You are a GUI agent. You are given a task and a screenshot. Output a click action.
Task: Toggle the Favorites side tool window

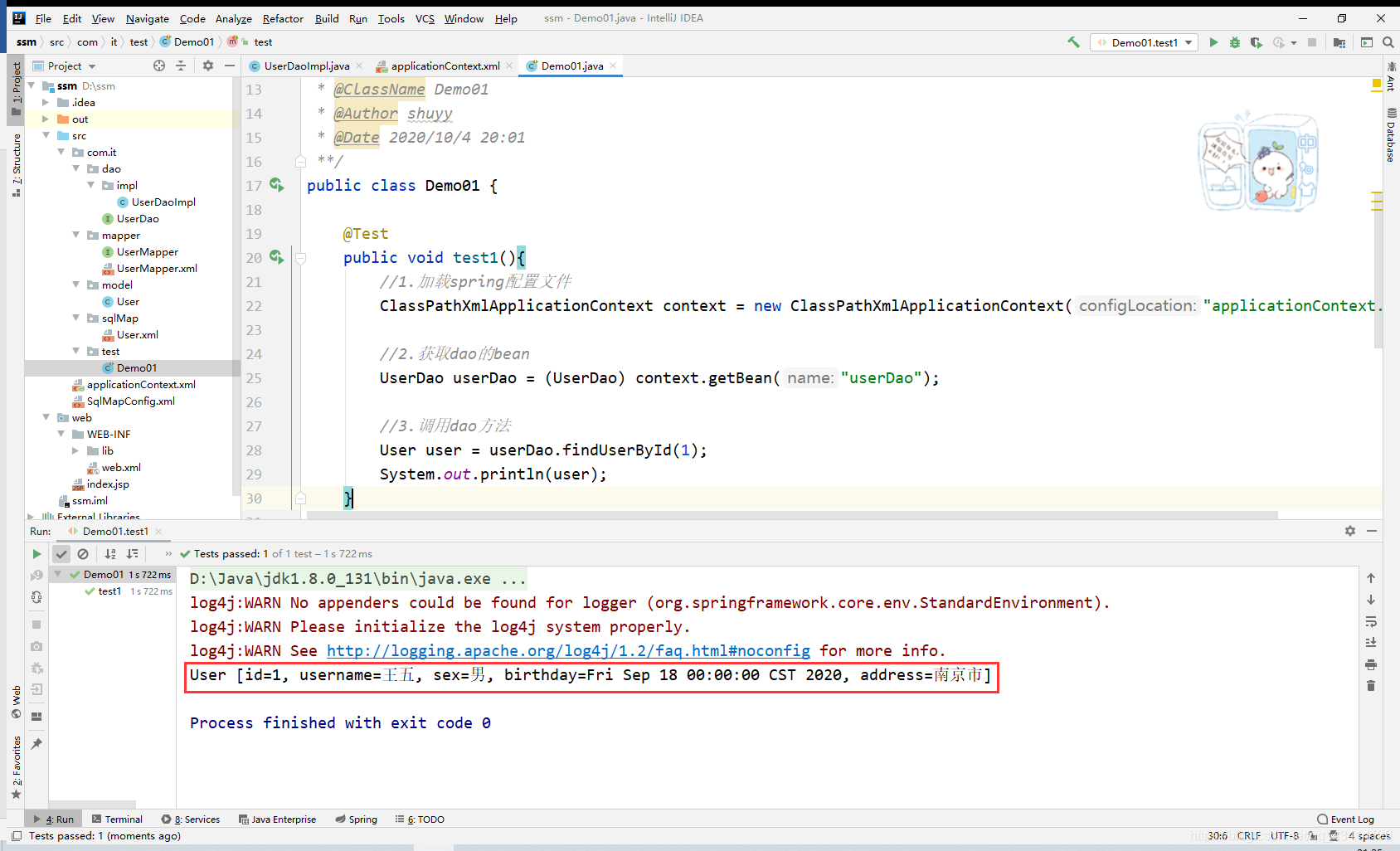pyautogui.click(x=17, y=767)
